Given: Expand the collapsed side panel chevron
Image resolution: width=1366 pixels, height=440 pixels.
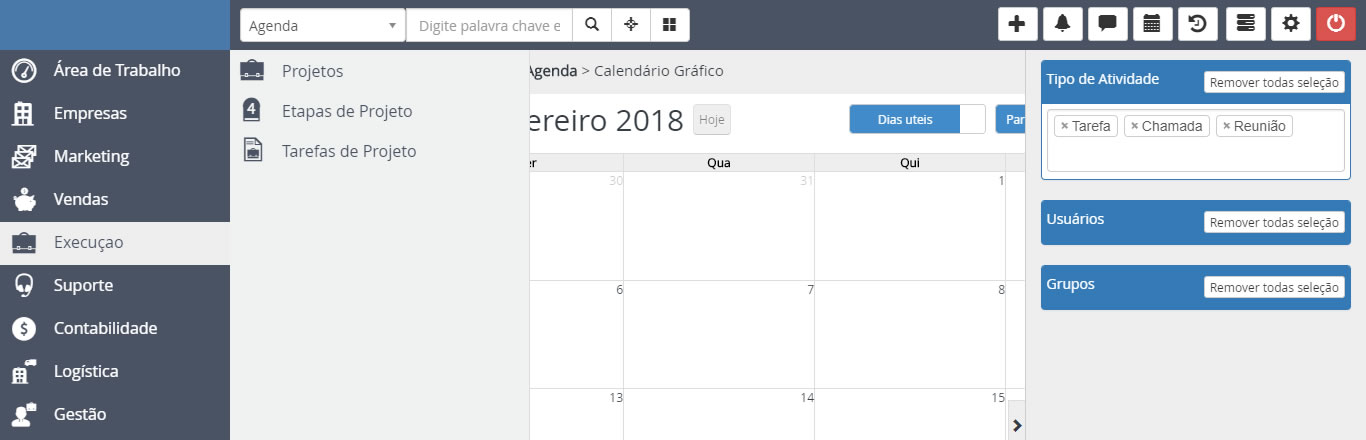Looking at the screenshot, I should pos(1017,425).
